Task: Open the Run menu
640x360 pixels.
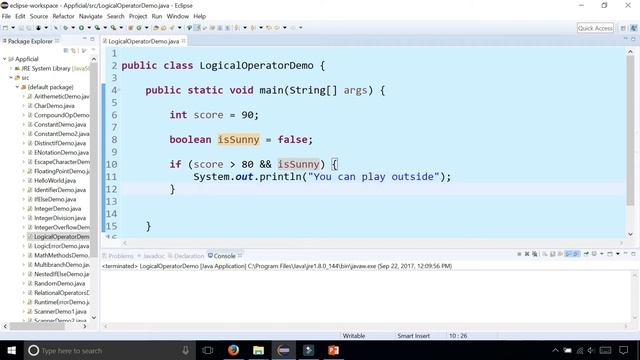Action: (157, 16)
